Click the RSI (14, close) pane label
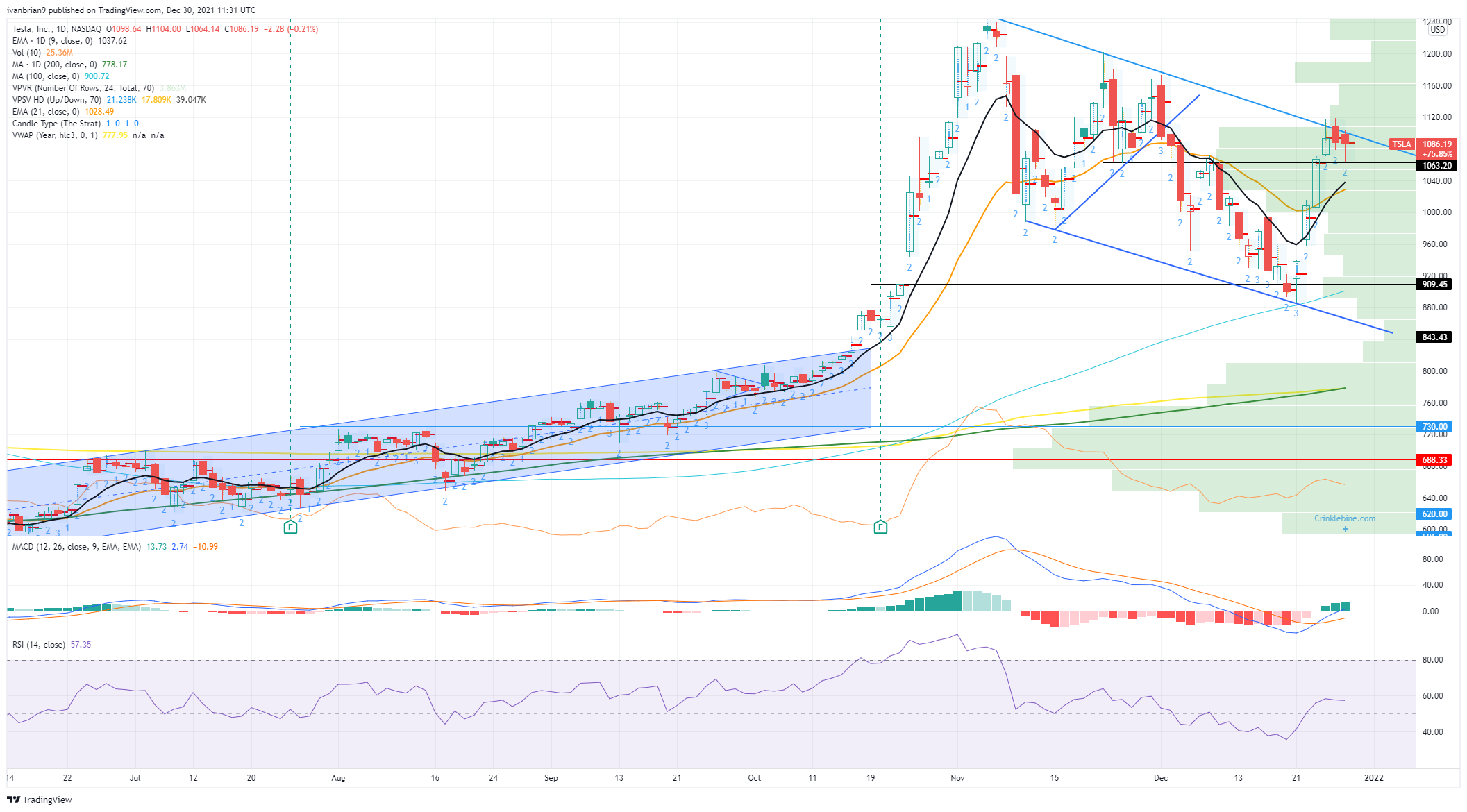Image resolution: width=1467 pixels, height=812 pixels. coord(39,645)
